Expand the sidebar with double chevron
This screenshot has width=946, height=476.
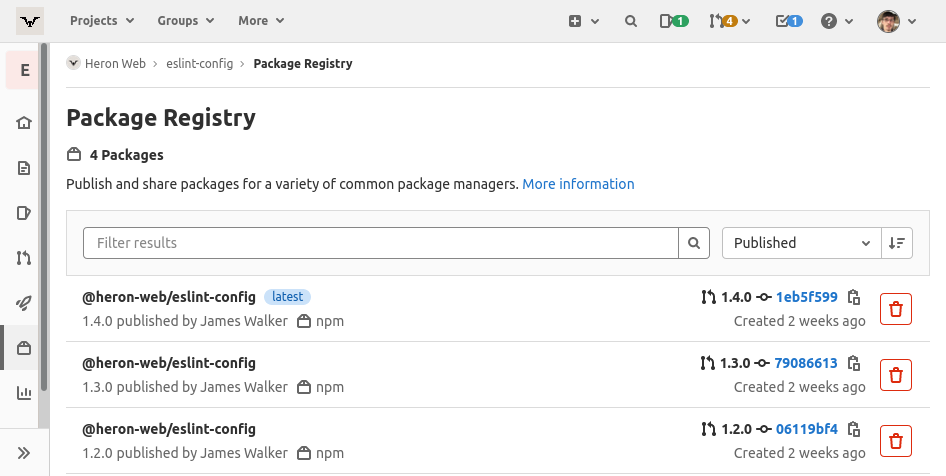tap(24, 453)
